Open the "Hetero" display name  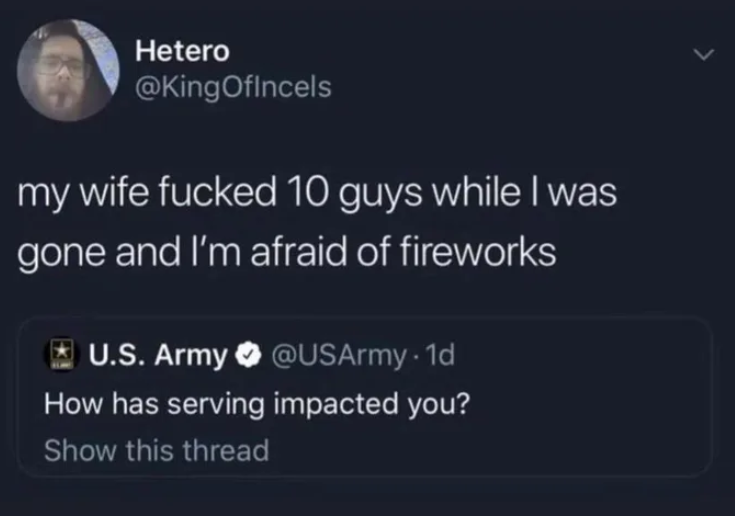coord(182,49)
